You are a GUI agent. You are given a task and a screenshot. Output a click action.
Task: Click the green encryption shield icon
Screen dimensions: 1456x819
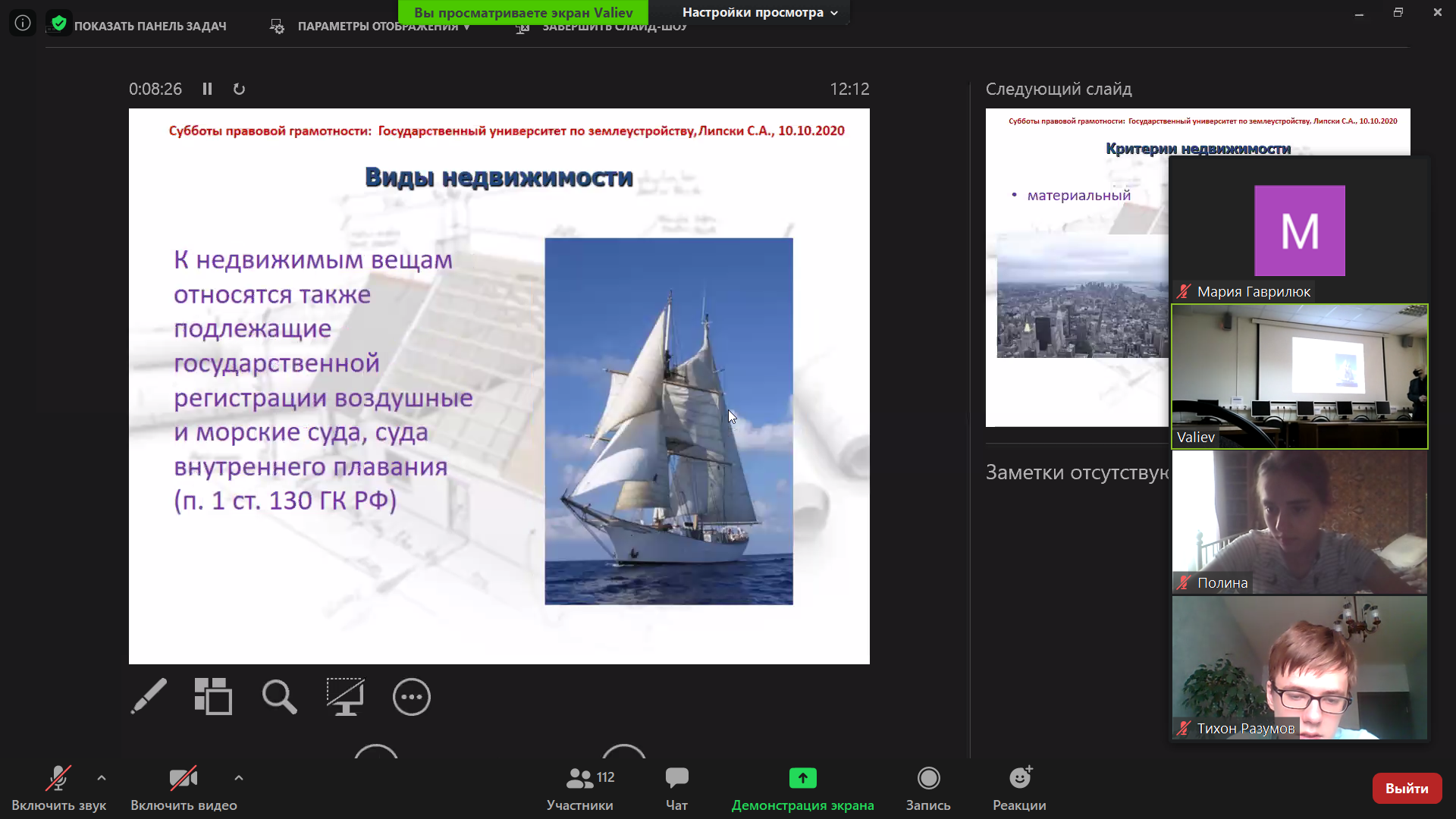(x=59, y=23)
